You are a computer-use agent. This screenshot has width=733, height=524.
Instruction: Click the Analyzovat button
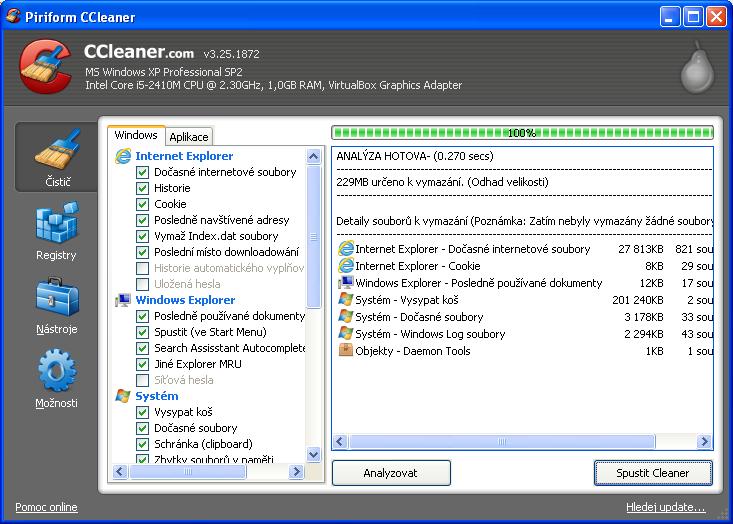(x=391, y=473)
